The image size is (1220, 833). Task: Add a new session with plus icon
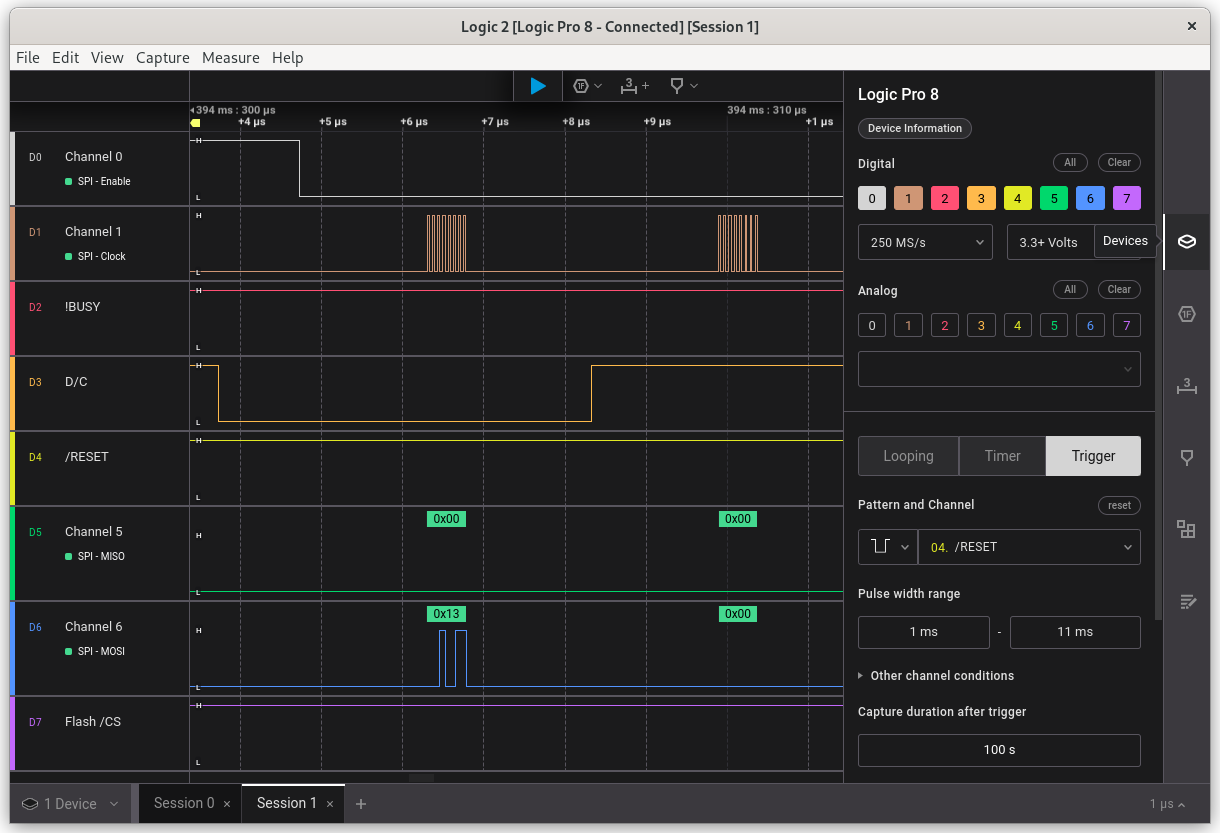(x=361, y=804)
